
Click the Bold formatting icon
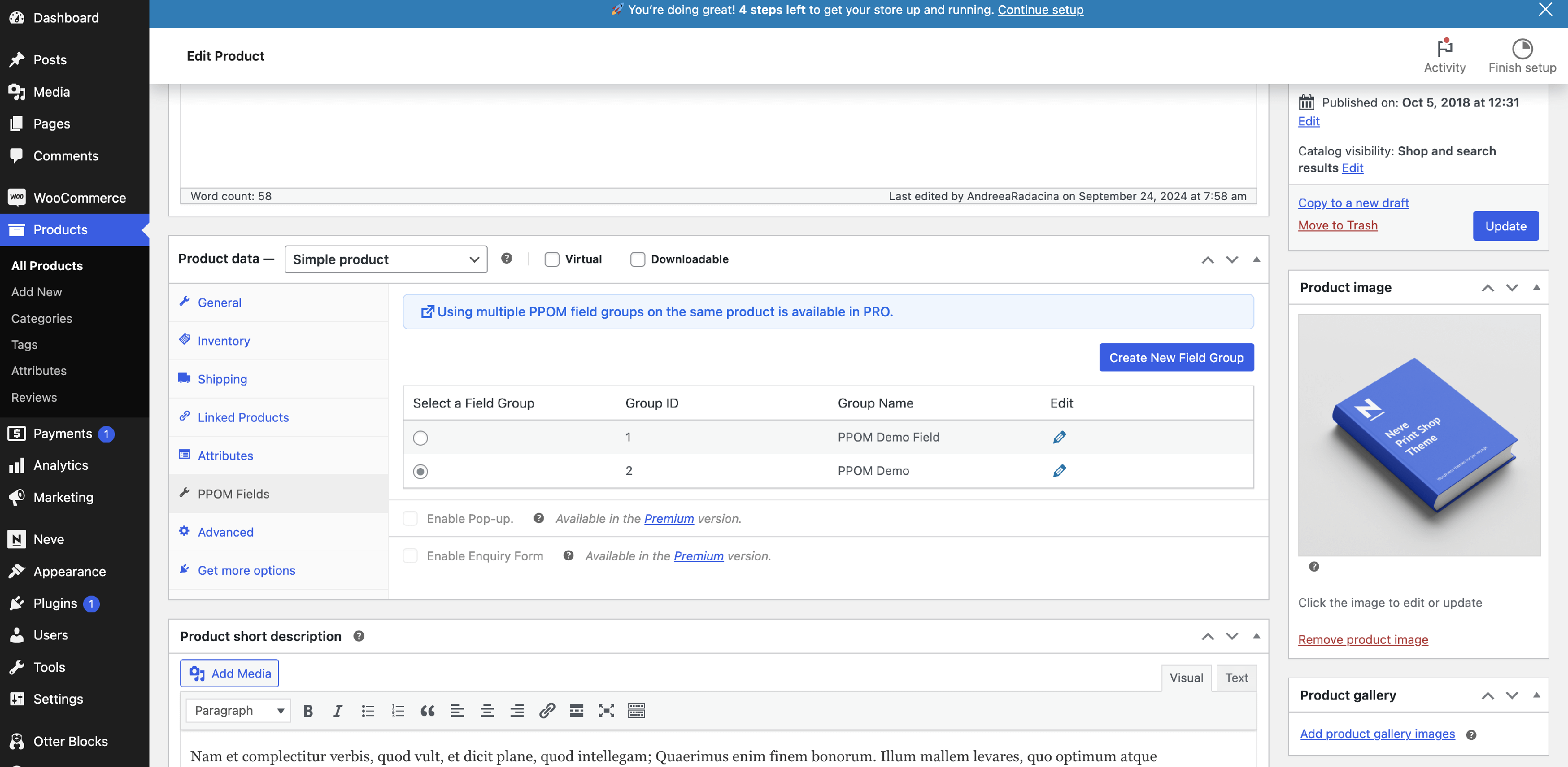308,711
